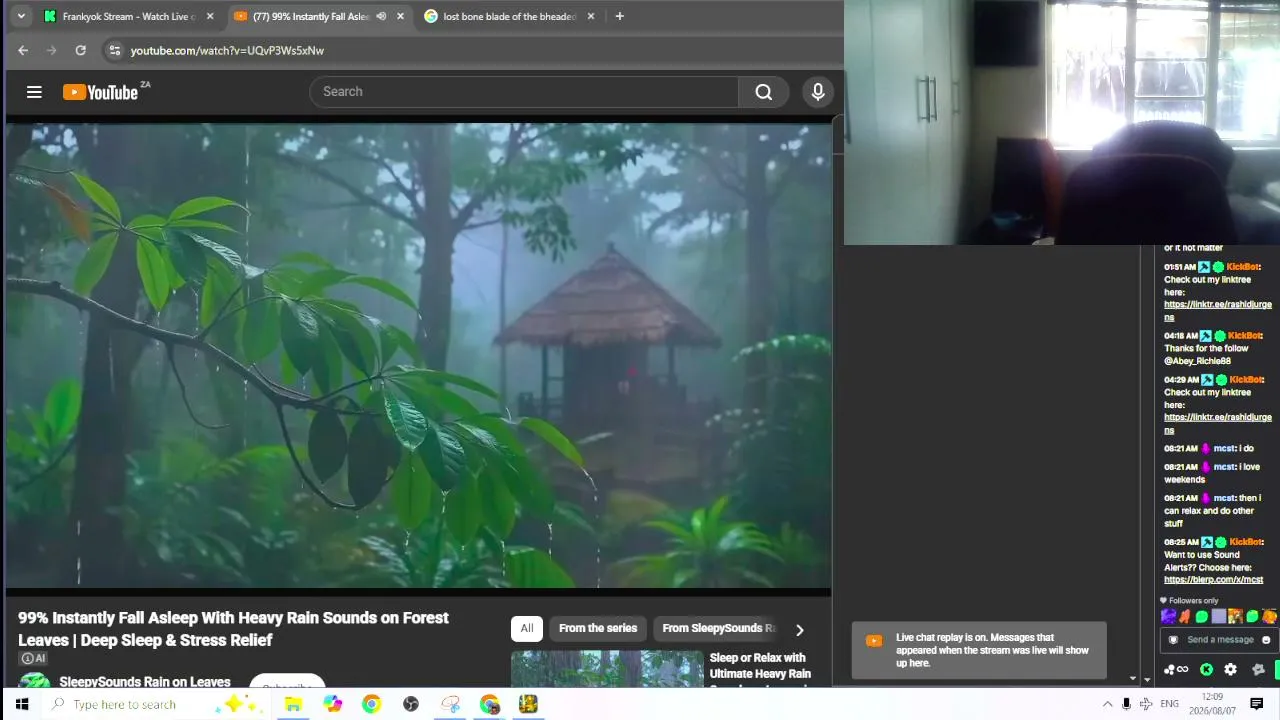Show hidden tray icons chevron
Screen dimensions: 1280x720
click(1107, 704)
